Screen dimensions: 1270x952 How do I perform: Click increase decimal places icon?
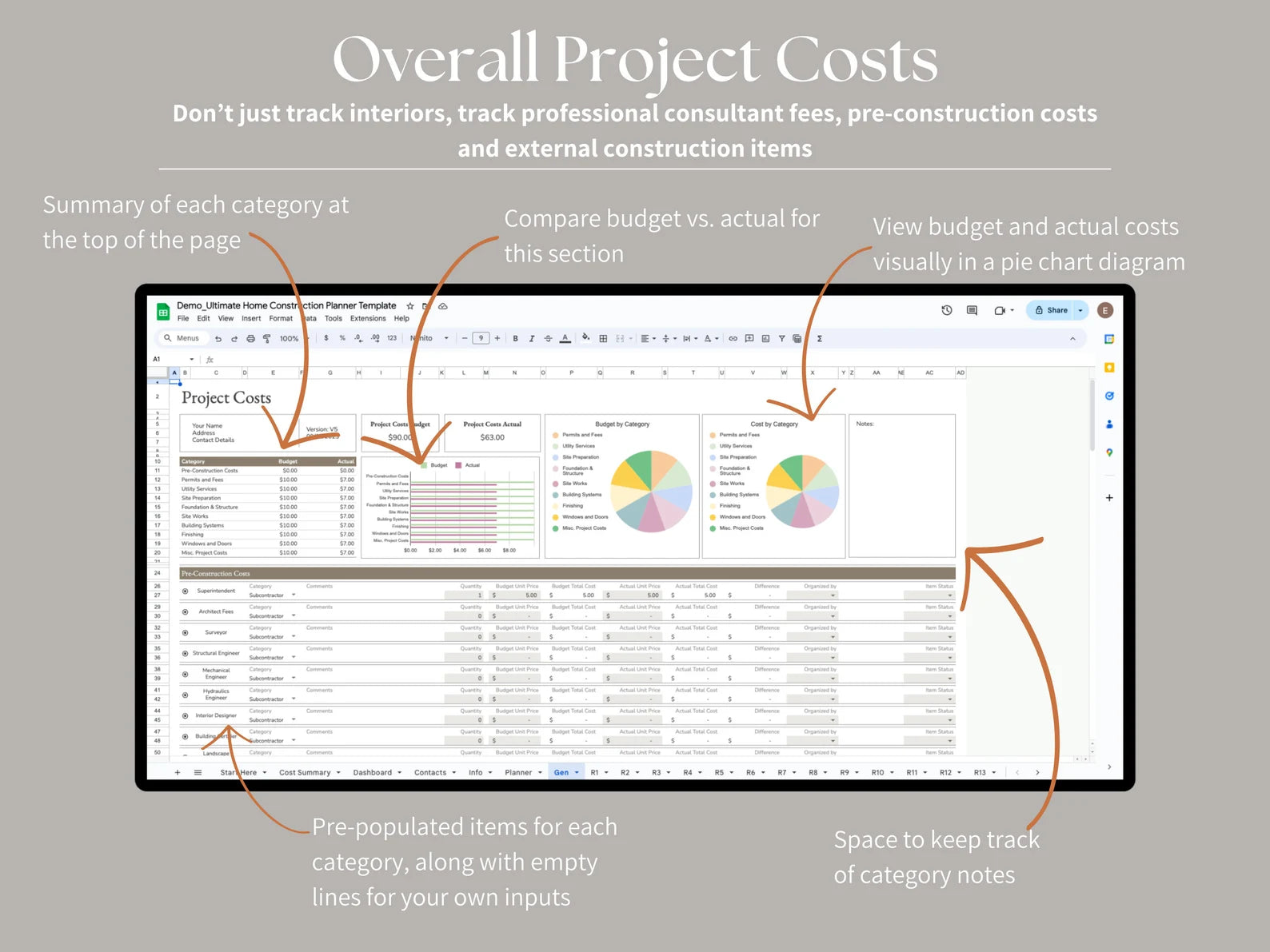click(375, 338)
